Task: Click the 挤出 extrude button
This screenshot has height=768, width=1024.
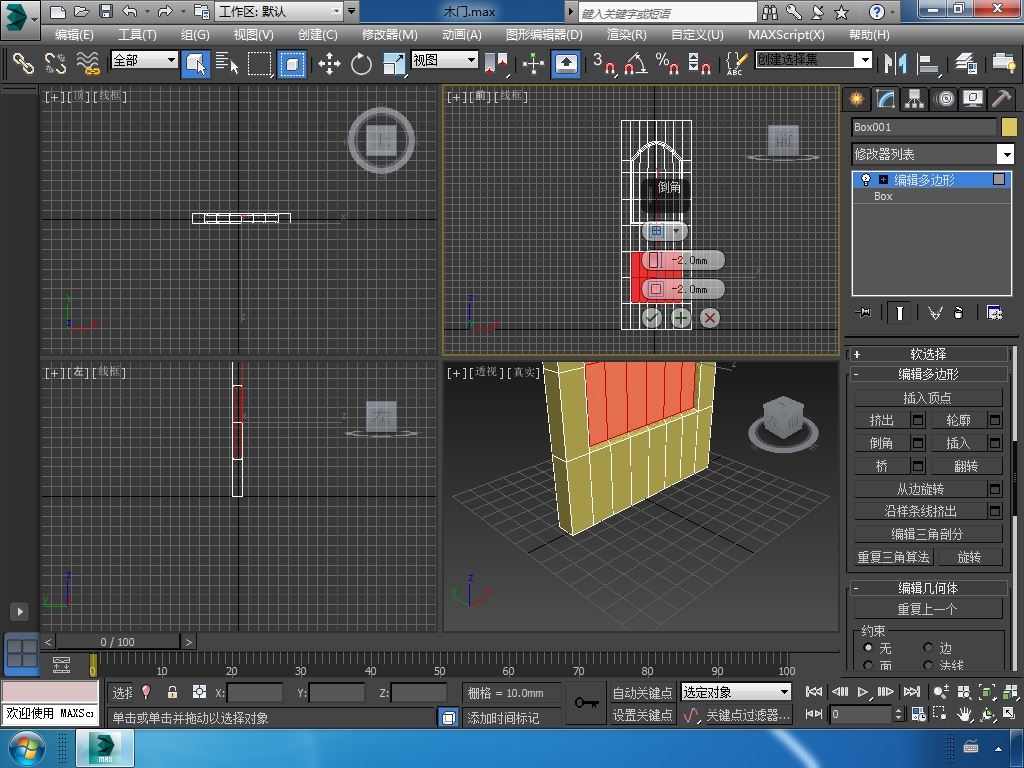Action: [x=881, y=420]
